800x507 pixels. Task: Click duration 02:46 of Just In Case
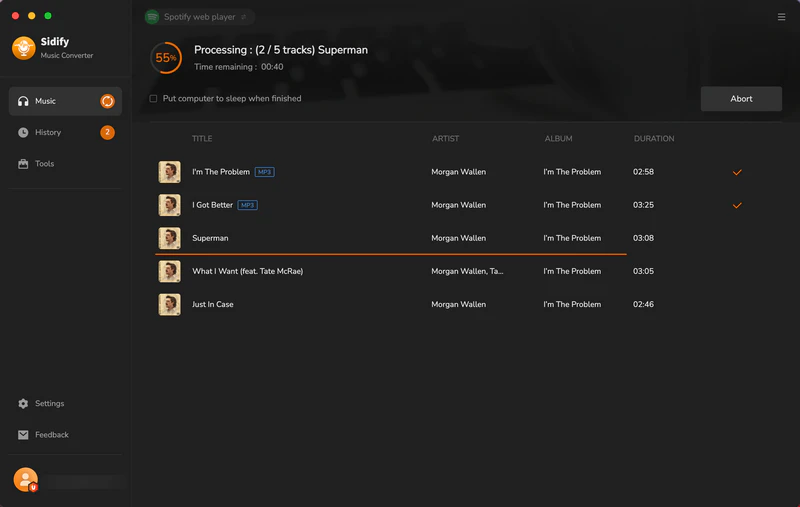point(643,305)
